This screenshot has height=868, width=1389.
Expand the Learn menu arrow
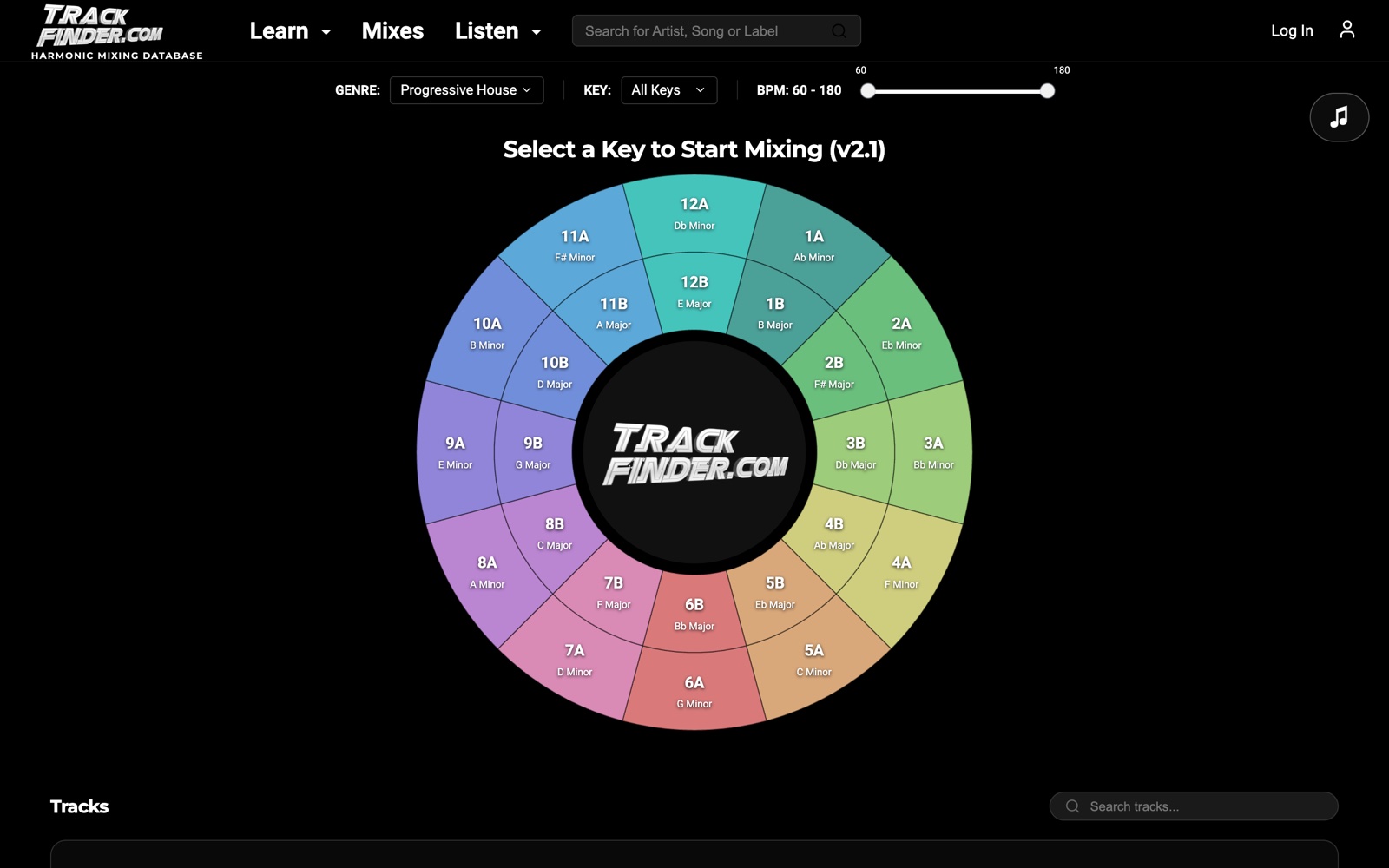326,32
